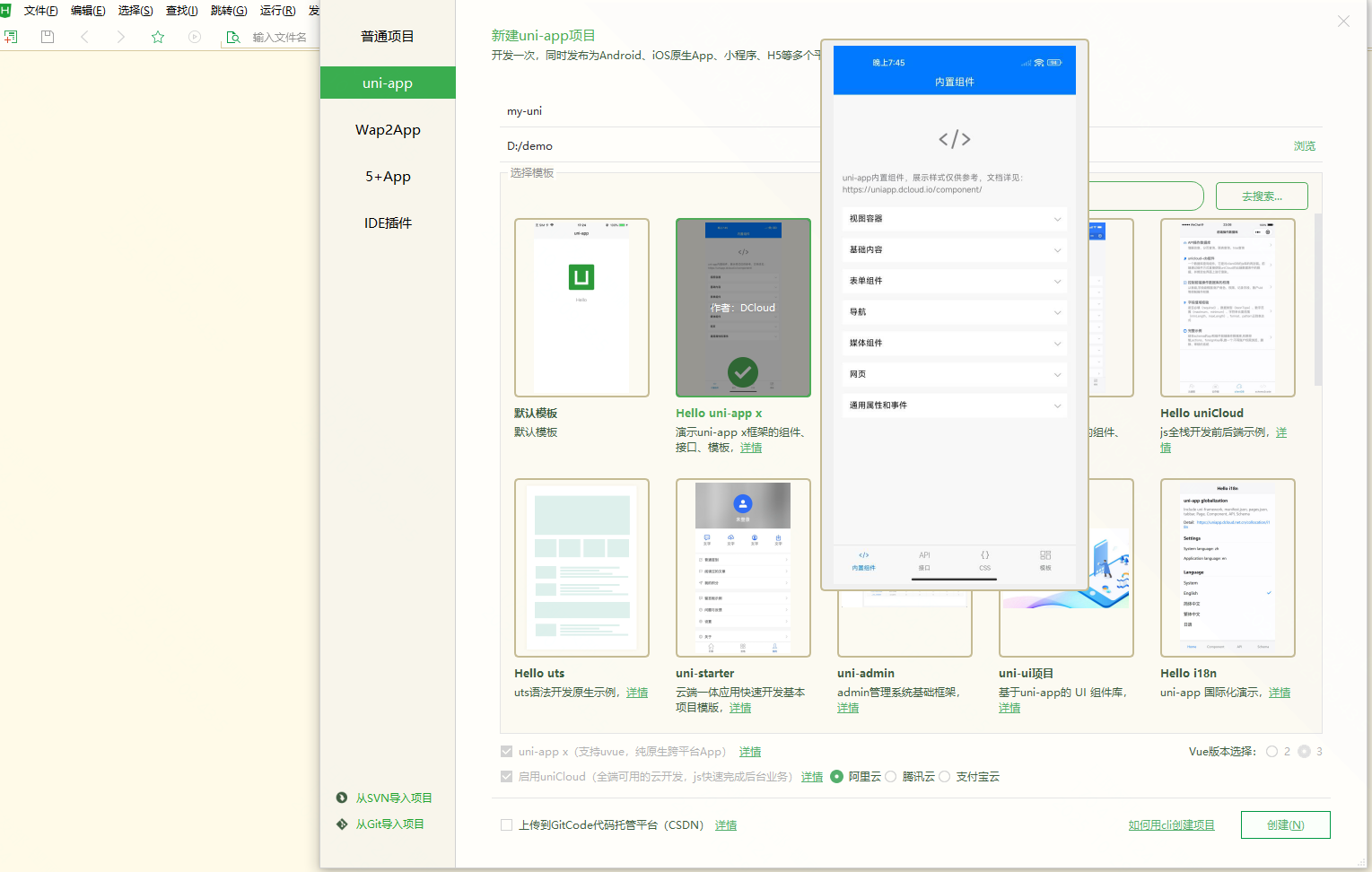Click the 浏览 link to browse for a folder
This screenshot has width=1372, height=872.
point(1305,145)
